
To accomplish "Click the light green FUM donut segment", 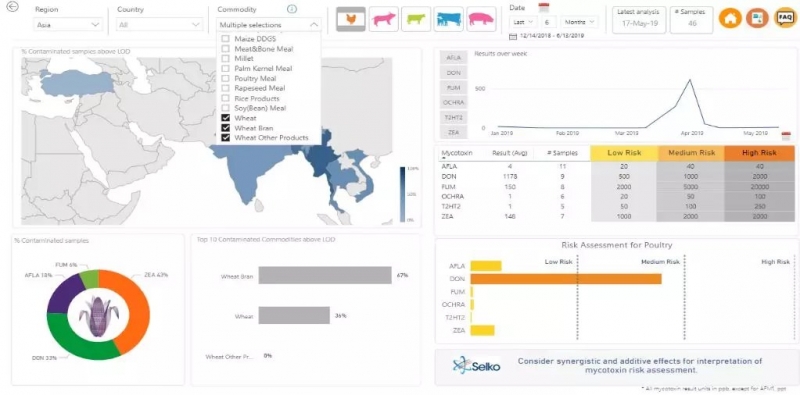I will [90, 279].
